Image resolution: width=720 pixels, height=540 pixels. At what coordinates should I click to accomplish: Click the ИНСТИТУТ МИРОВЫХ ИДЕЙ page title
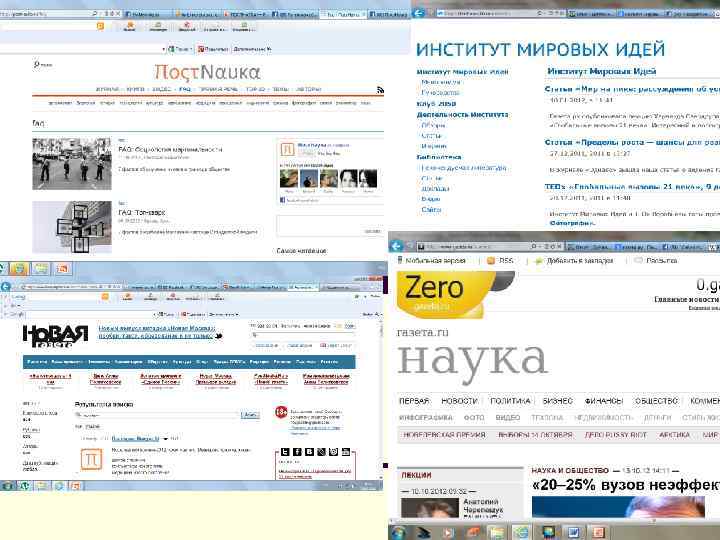click(x=540, y=49)
